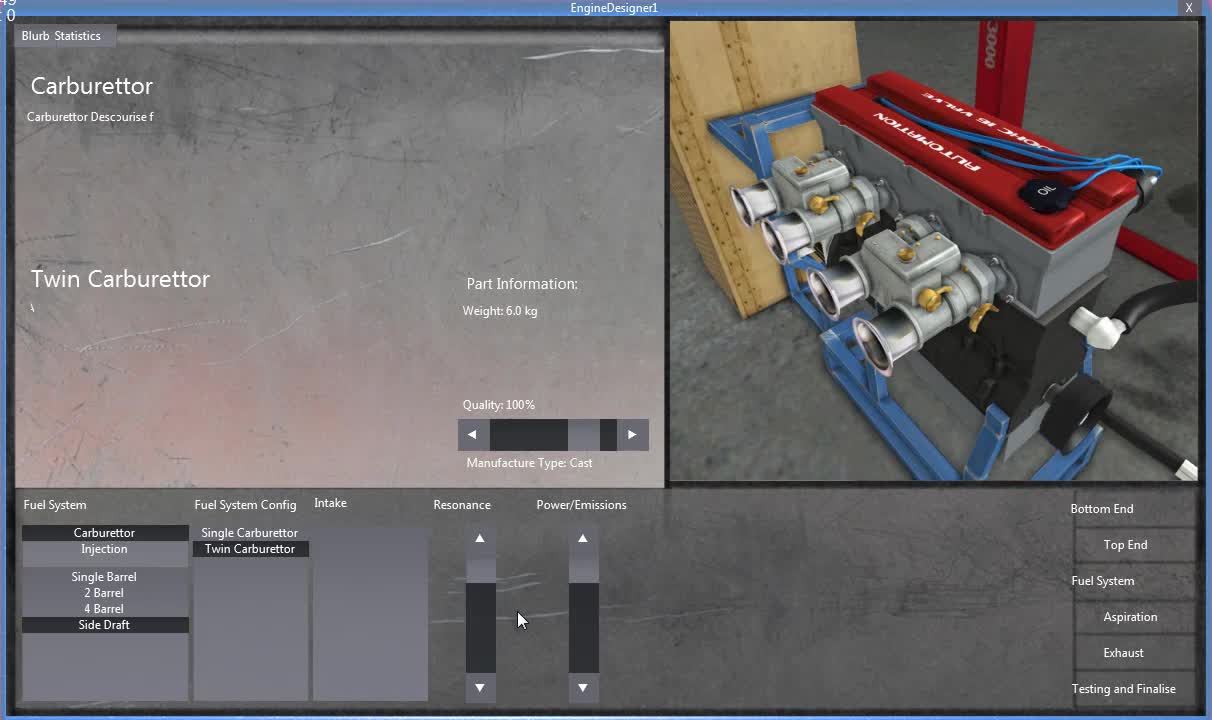The width and height of the screenshot is (1212, 720).
Task: Click the Quality slider handle
Action: coord(608,434)
